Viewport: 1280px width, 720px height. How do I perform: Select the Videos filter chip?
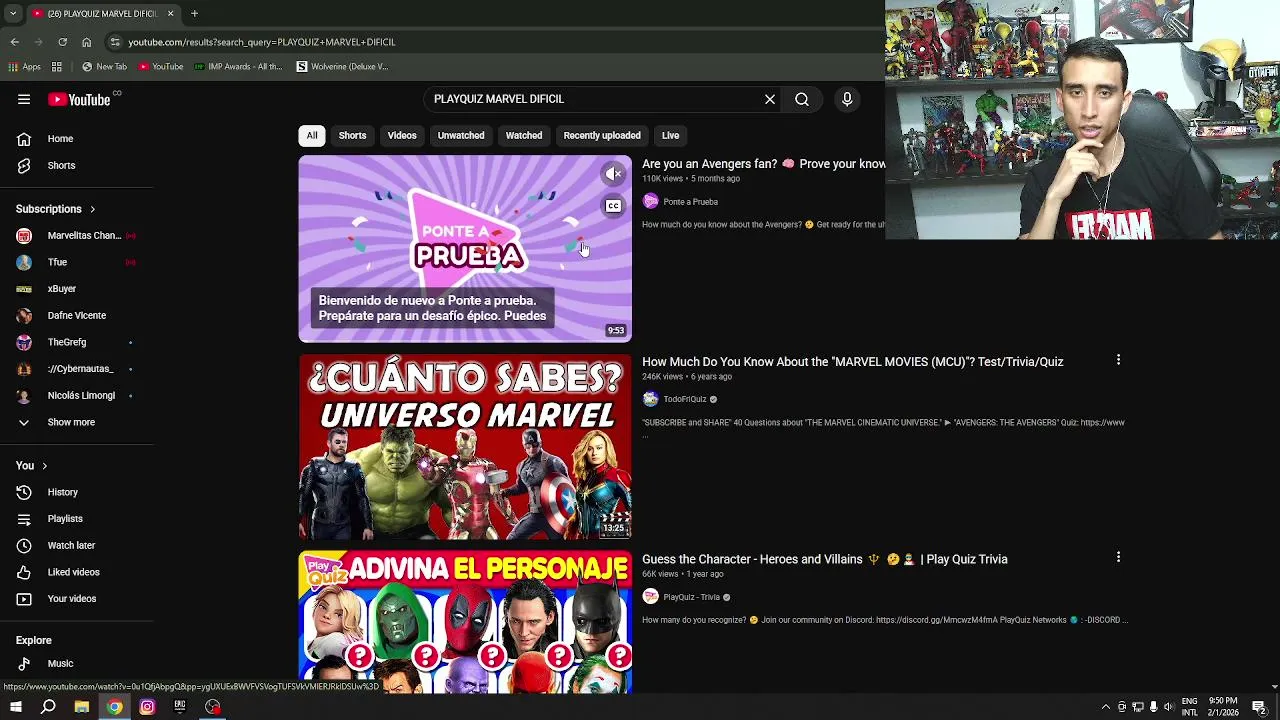tap(402, 135)
